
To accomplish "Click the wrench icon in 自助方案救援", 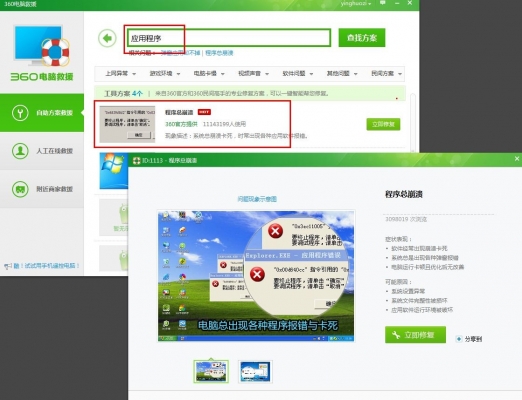I will 20,113.
